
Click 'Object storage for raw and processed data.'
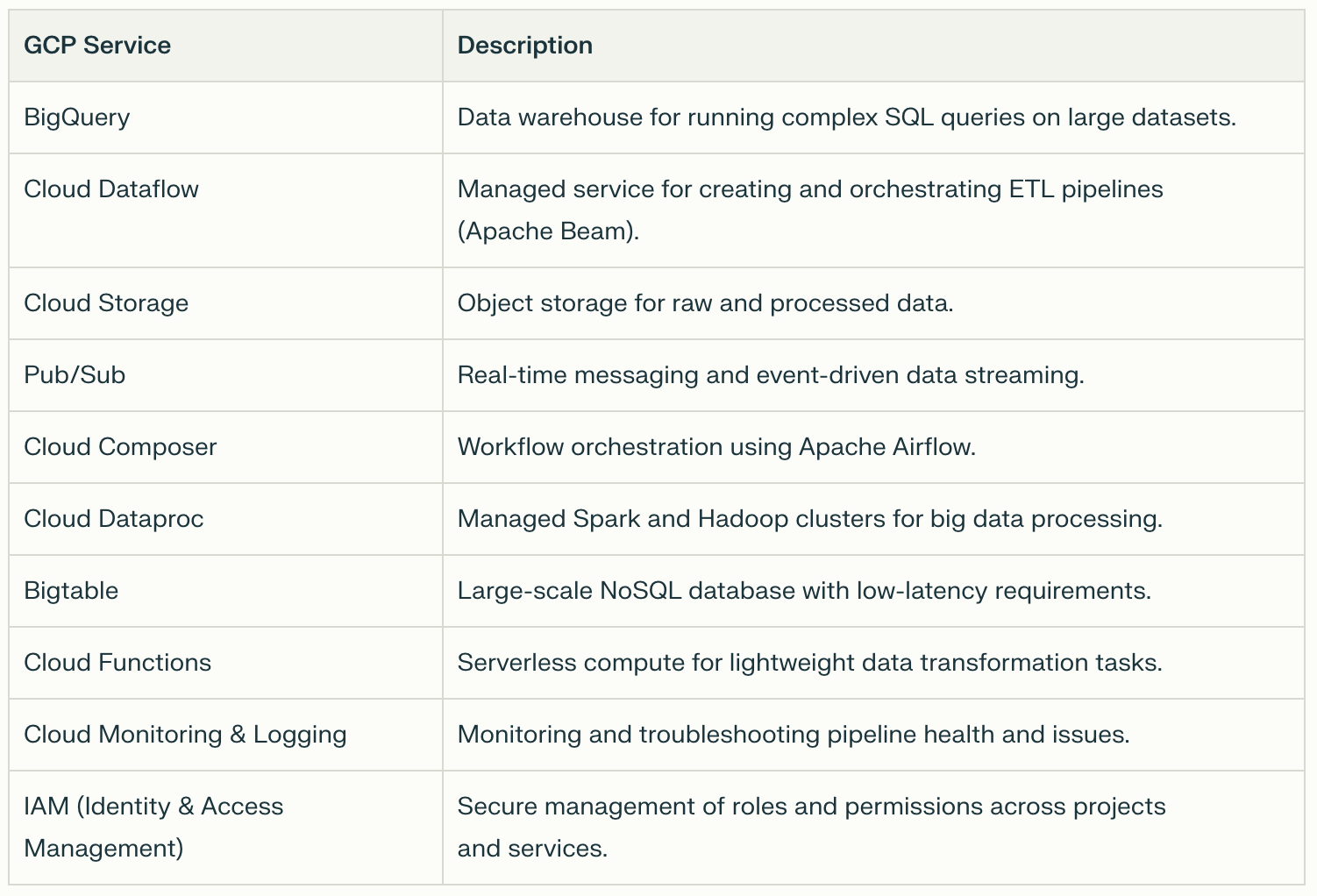tap(706, 303)
